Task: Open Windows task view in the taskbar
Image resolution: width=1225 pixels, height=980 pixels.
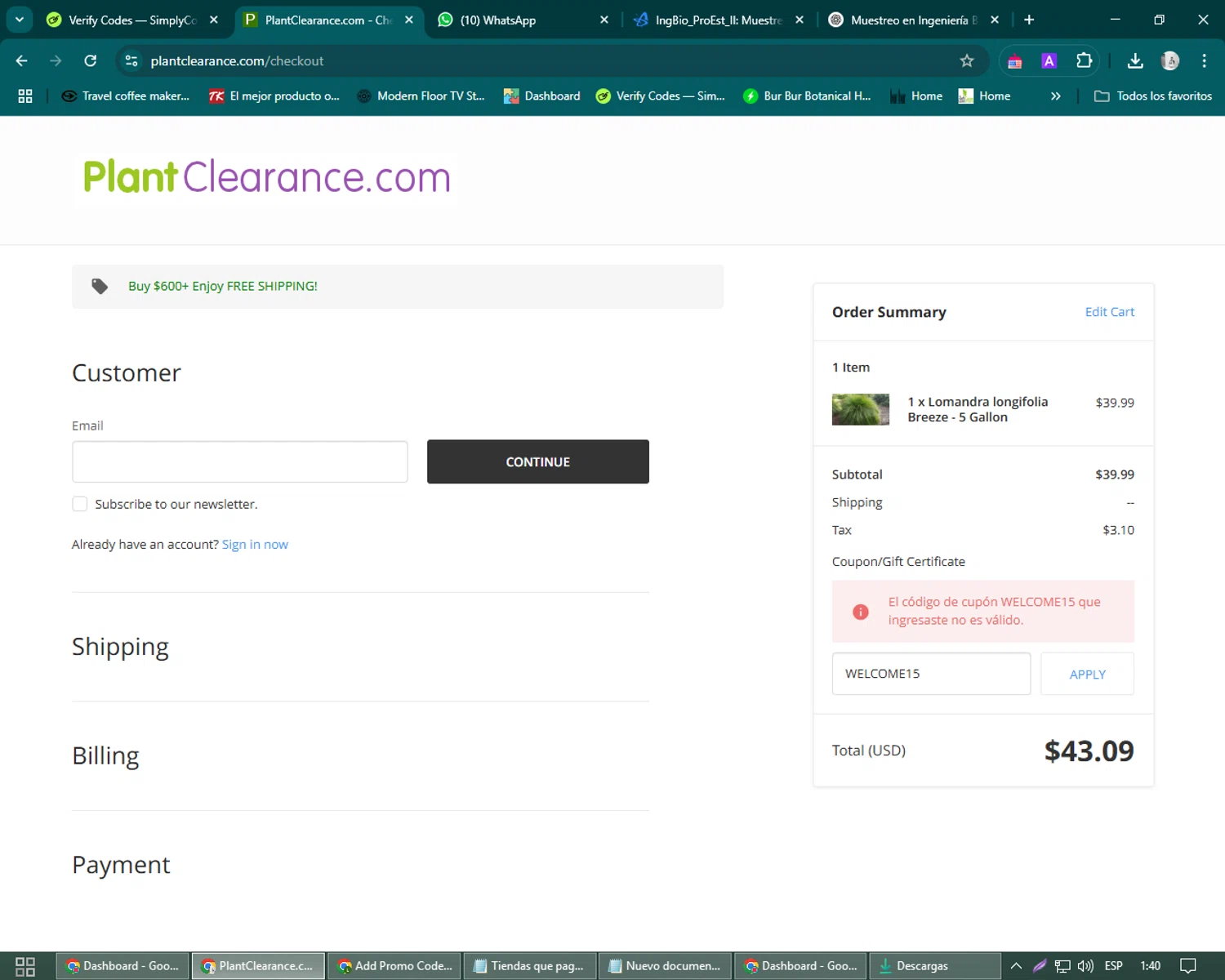Action: point(25,966)
